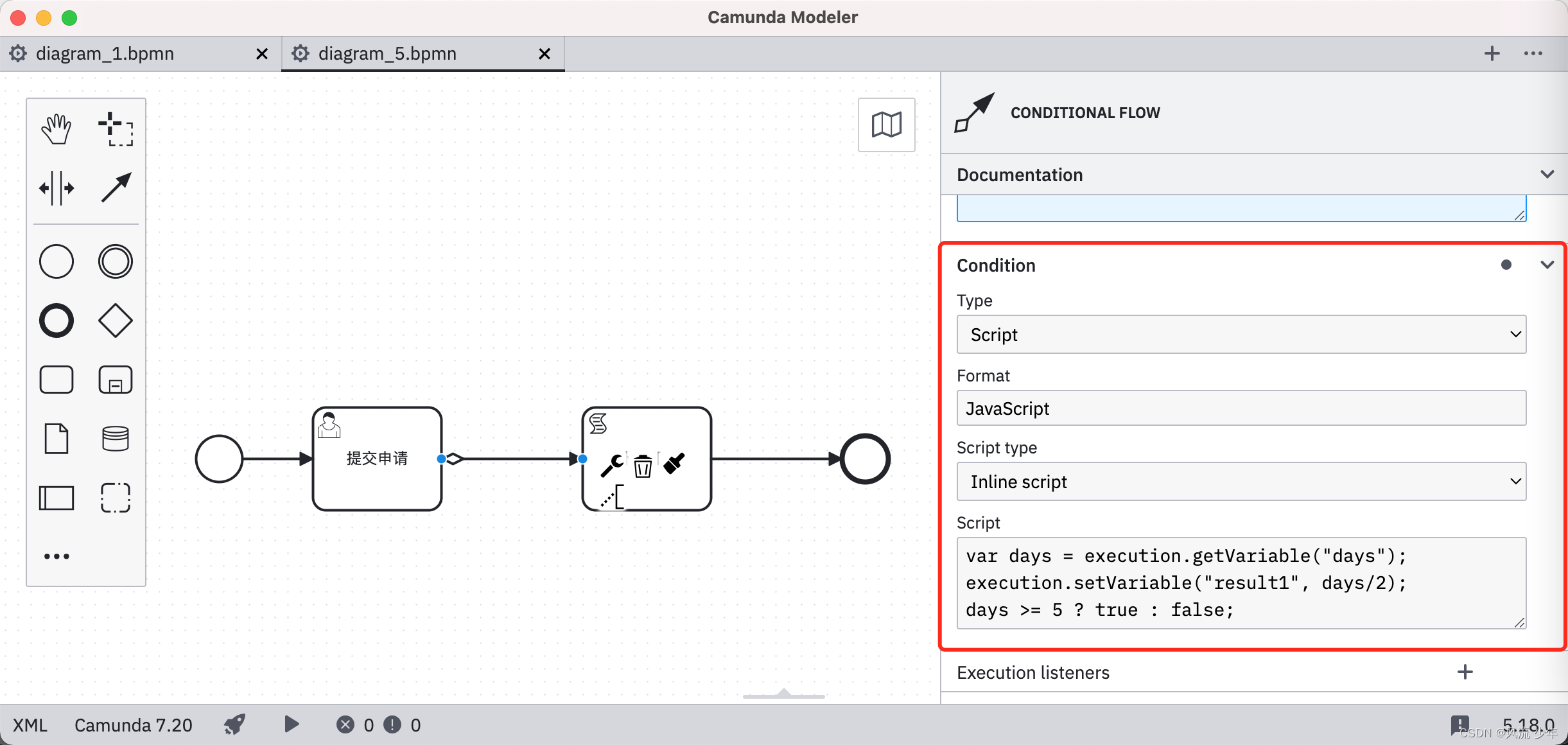Click the wrench change-type icon

click(x=612, y=466)
